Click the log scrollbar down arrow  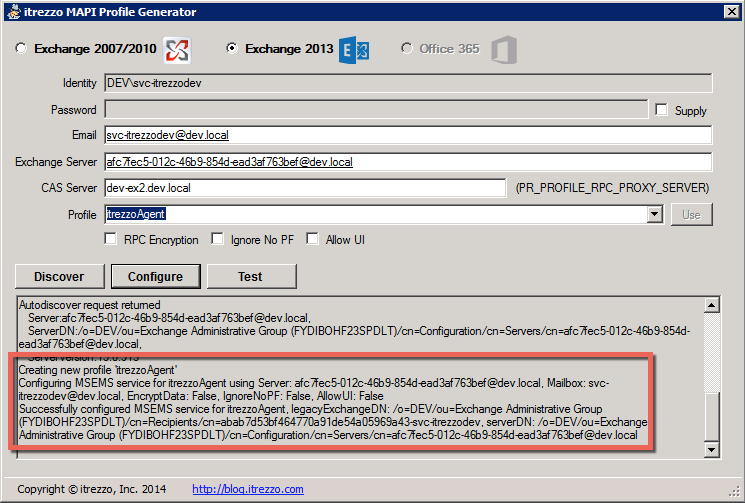[x=711, y=449]
